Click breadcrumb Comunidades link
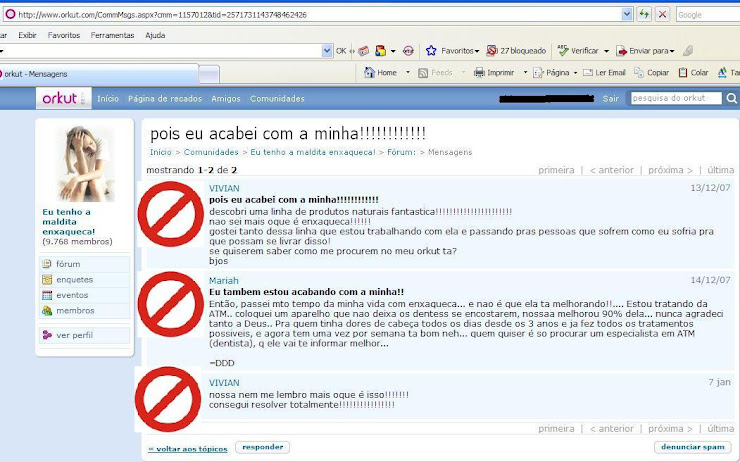The width and height of the screenshot is (740, 462). point(211,152)
